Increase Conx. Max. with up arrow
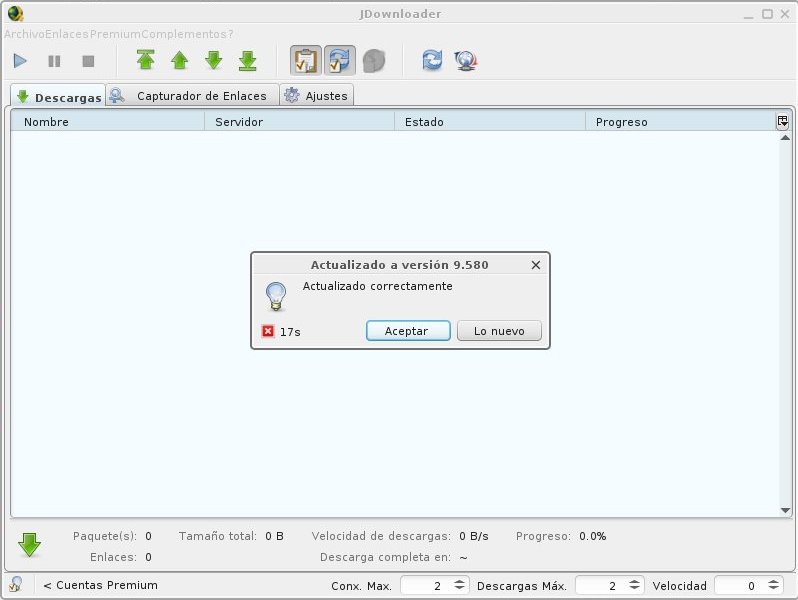Viewport: 798px width, 600px height. click(459, 582)
